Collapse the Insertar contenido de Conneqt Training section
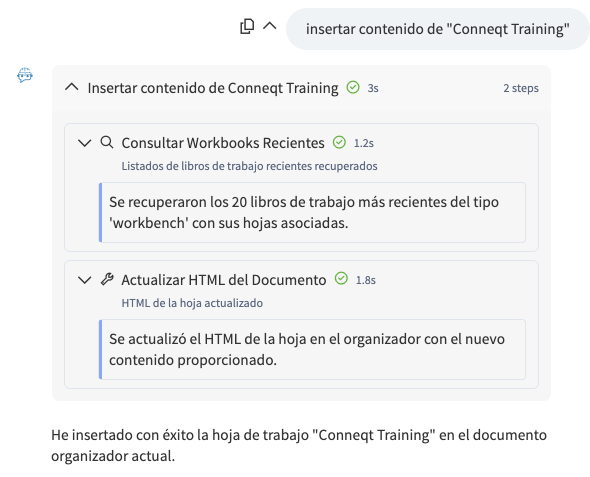 [71, 87]
